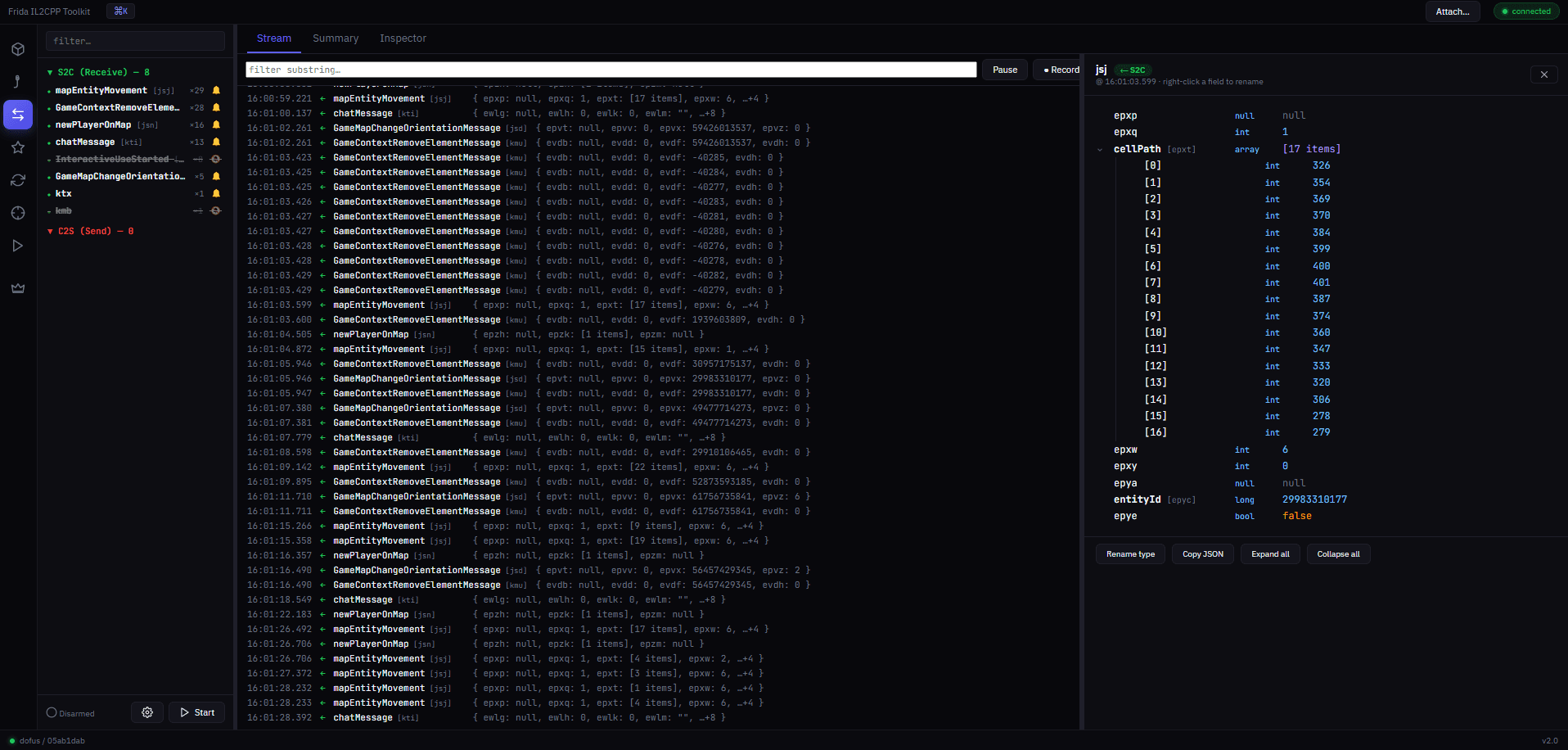Click the Record button

click(x=1057, y=70)
